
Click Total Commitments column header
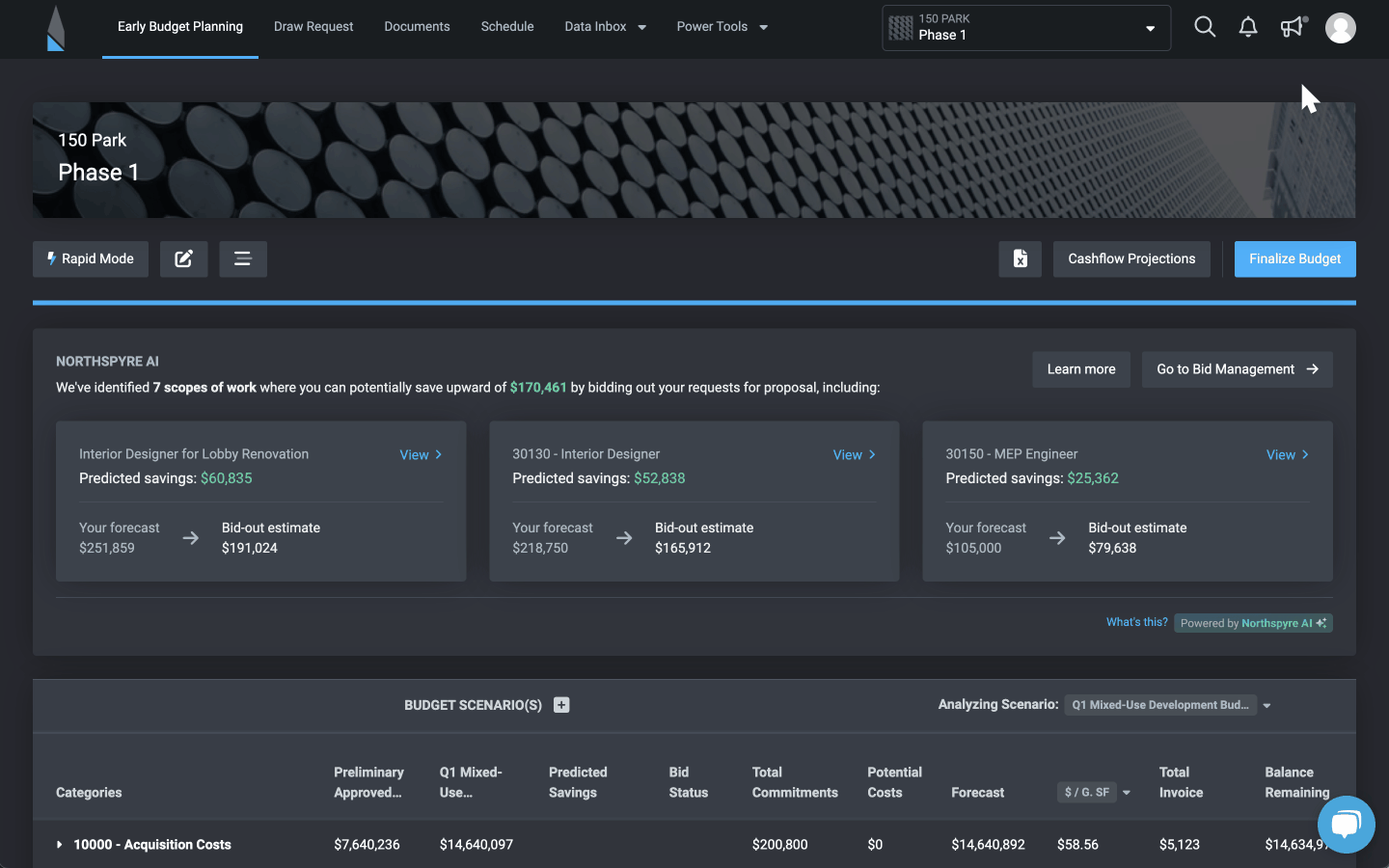click(795, 782)
